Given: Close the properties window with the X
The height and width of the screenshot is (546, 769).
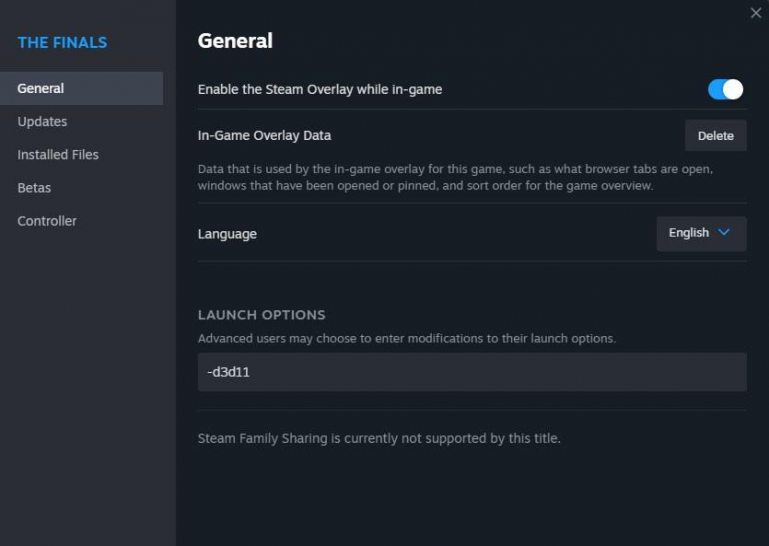Looking at the screenshot, I should click(x=756, y=12).
